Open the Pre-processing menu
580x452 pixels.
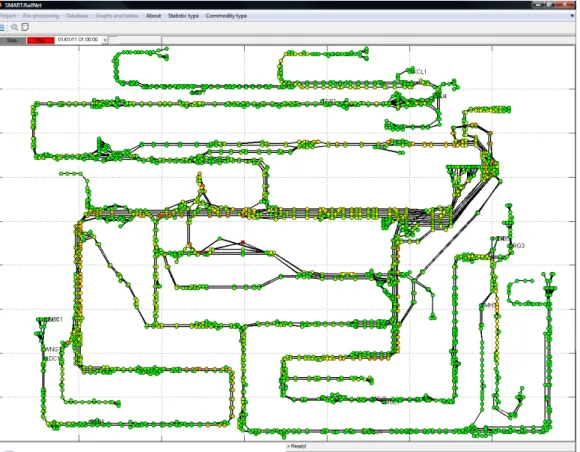(x=41, y=16)
